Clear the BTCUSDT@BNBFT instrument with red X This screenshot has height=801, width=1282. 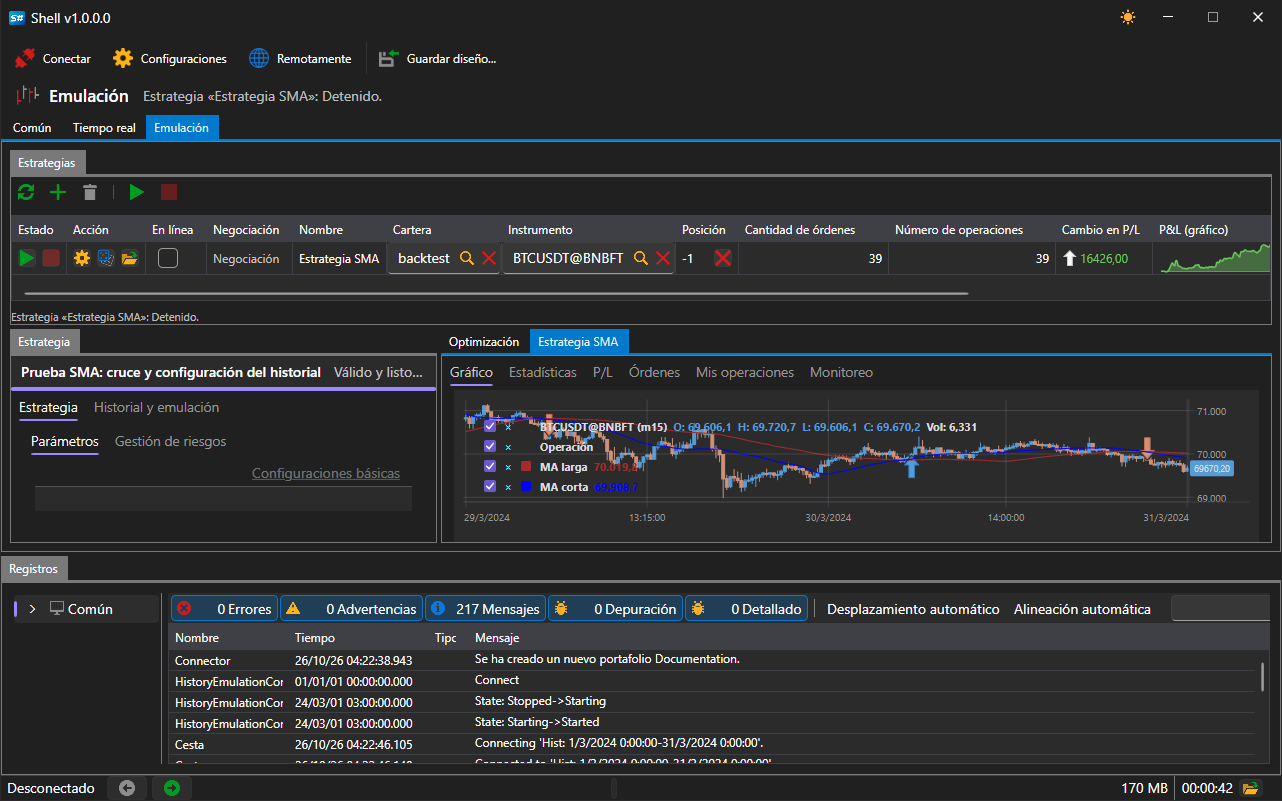coord(663,258)
